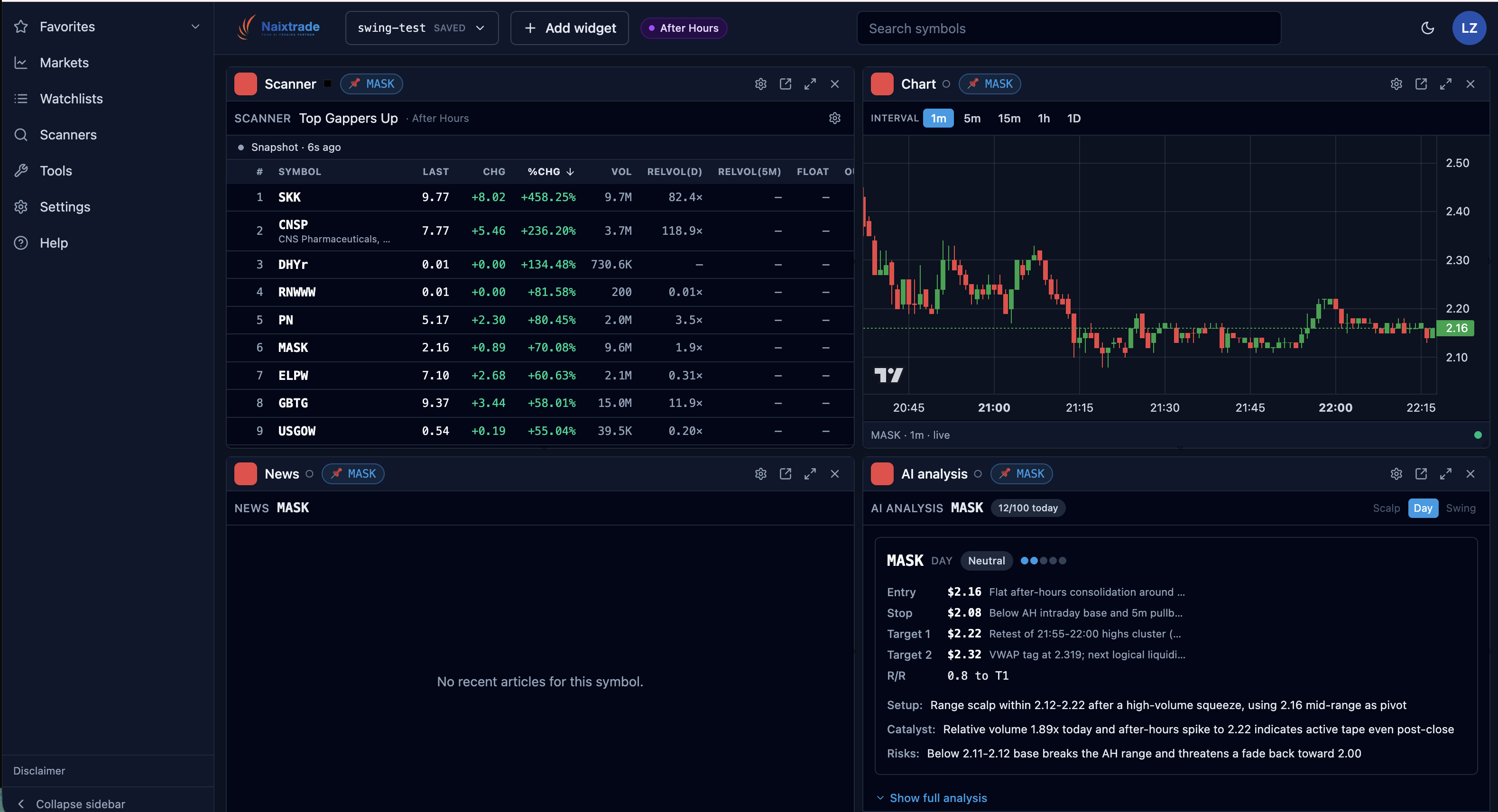Toggle link indicator circle beside News title
The image size is (1498, 812).
(309, 473)
